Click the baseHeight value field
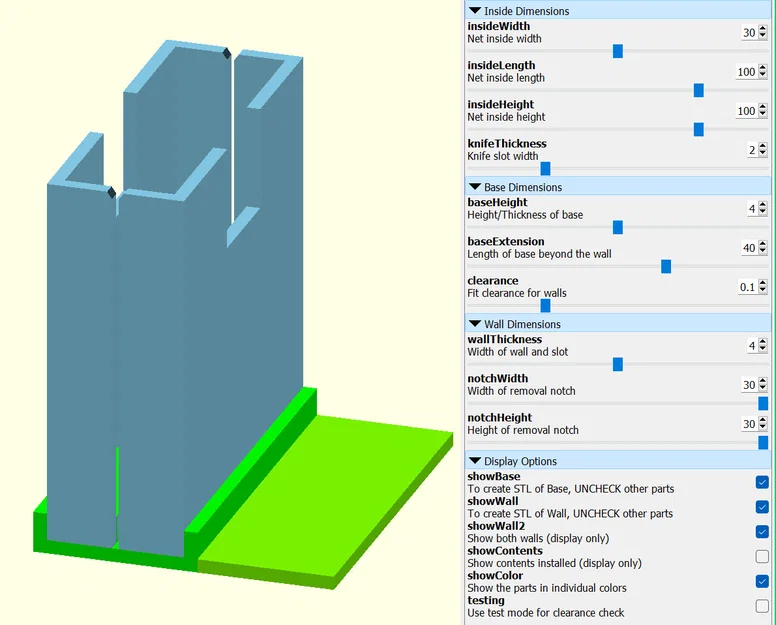 coord(752,209)
